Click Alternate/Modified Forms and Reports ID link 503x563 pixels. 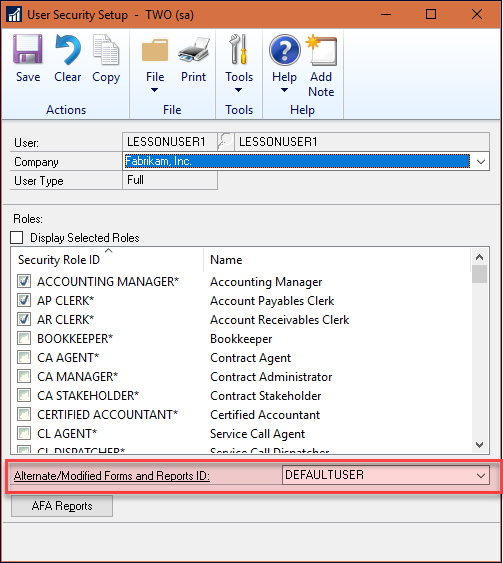point(112,476)
